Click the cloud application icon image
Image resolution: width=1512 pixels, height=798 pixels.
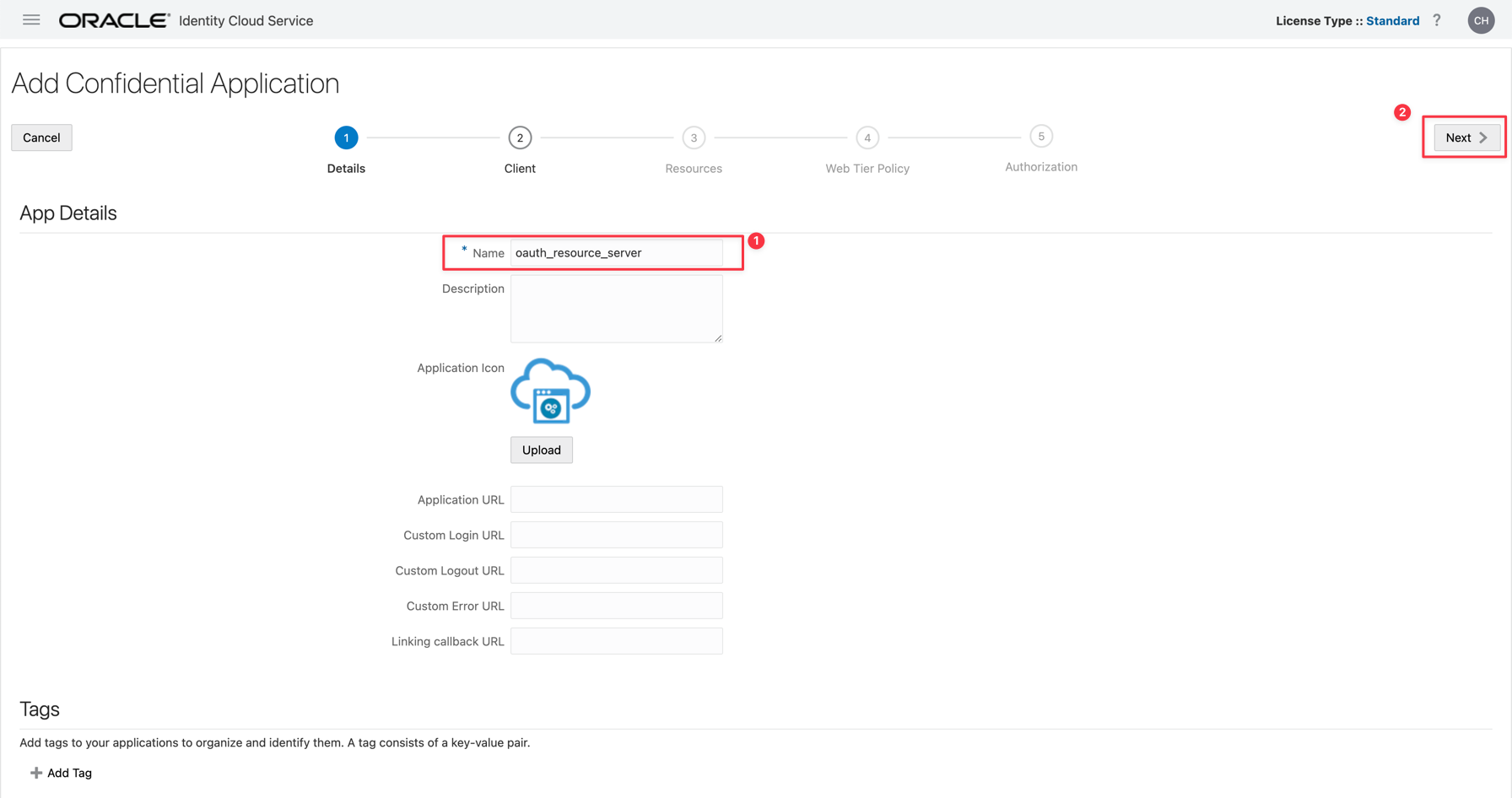(x=550, y=391)
